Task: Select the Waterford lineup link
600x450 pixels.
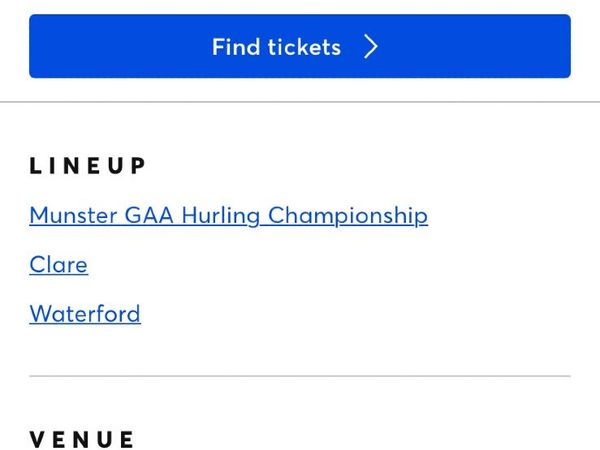Action: [x=85, y=314]
